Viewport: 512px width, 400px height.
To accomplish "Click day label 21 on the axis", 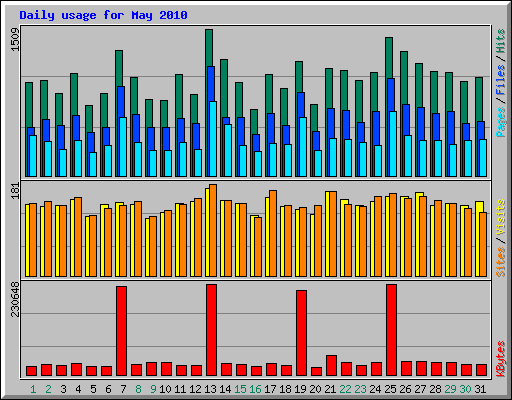I will click(x=330, y=389).
